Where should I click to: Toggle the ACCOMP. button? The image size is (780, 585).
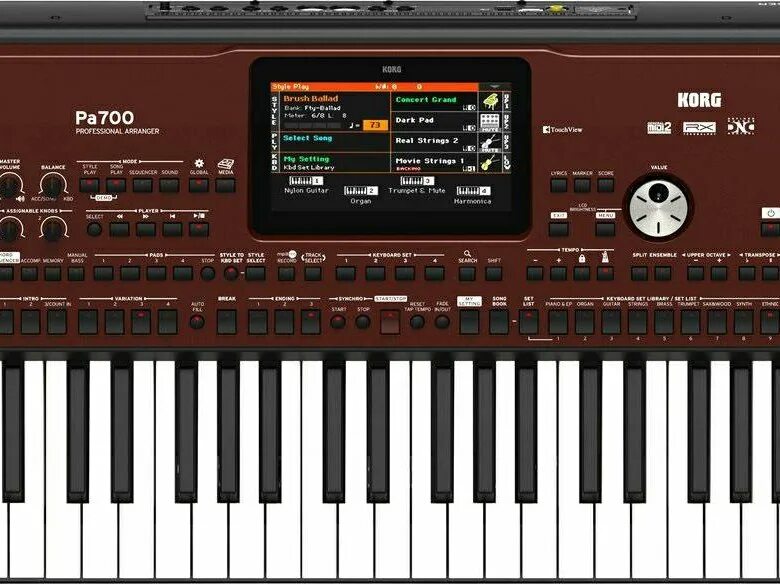click(29, 274)
